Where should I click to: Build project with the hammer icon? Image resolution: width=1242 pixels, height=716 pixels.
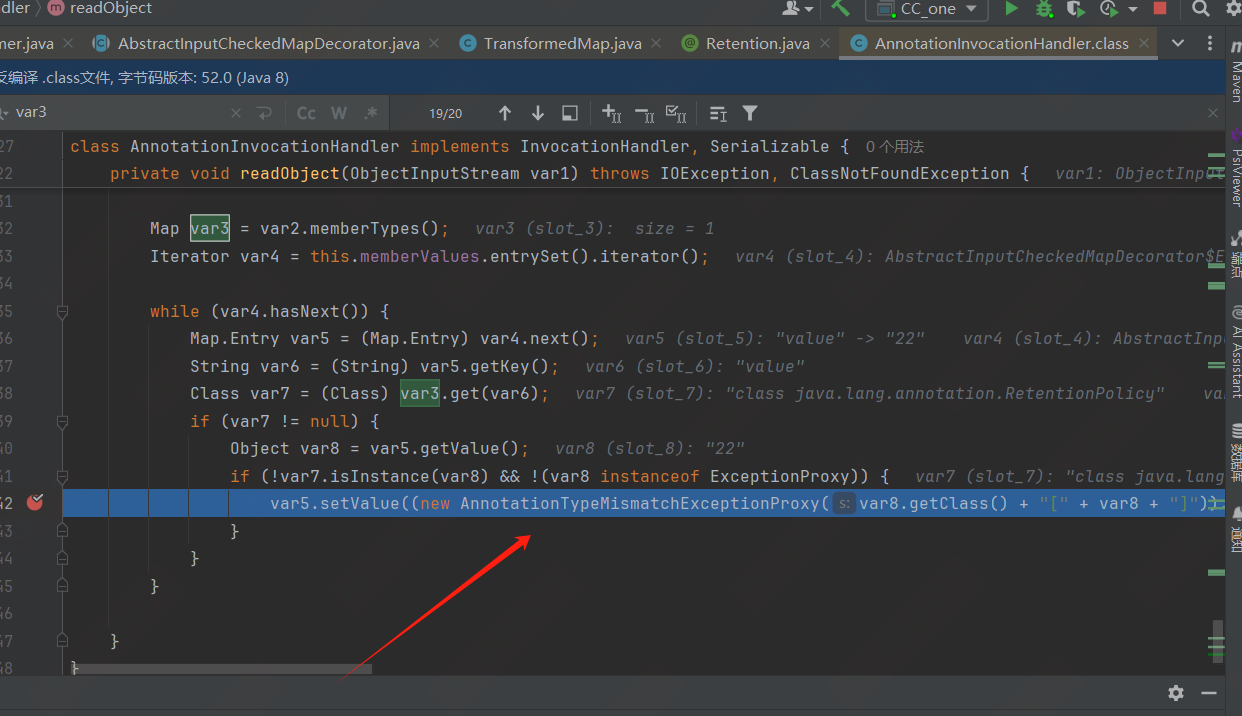click(x=841, y=8)
